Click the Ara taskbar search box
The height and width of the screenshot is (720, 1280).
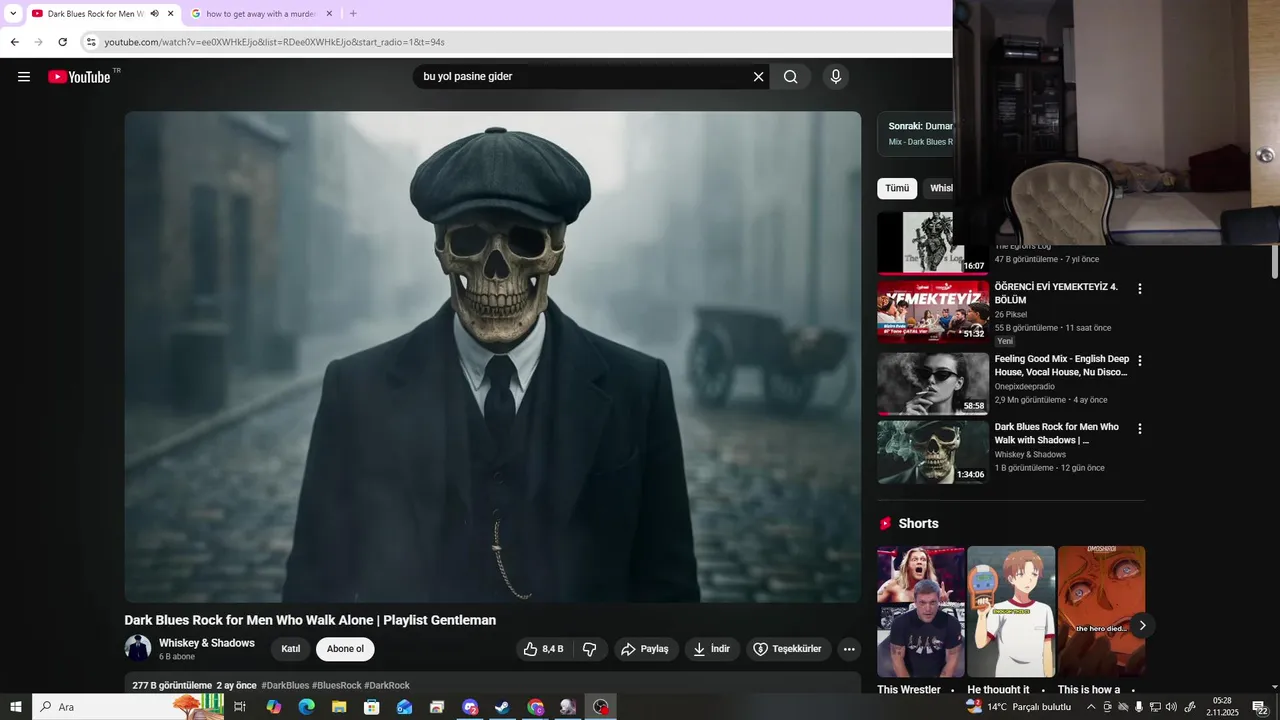[128, 707]
